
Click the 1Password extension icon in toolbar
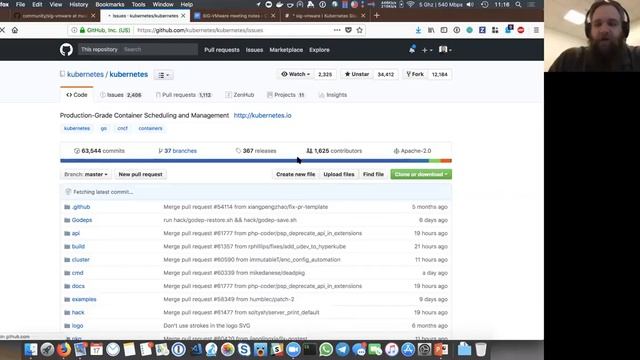457,30
